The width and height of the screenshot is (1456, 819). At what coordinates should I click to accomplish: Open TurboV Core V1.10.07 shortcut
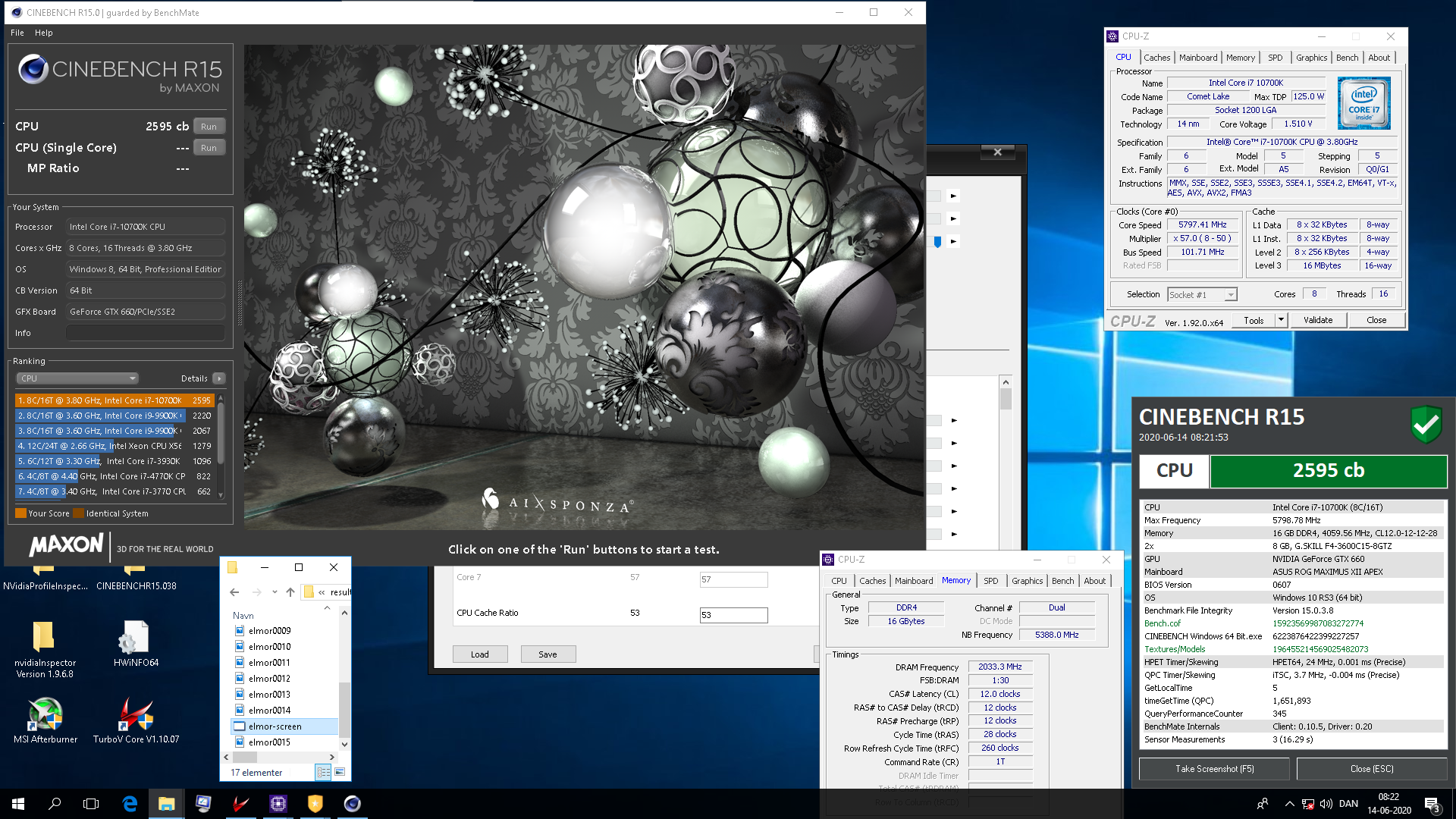pos(136,720)
